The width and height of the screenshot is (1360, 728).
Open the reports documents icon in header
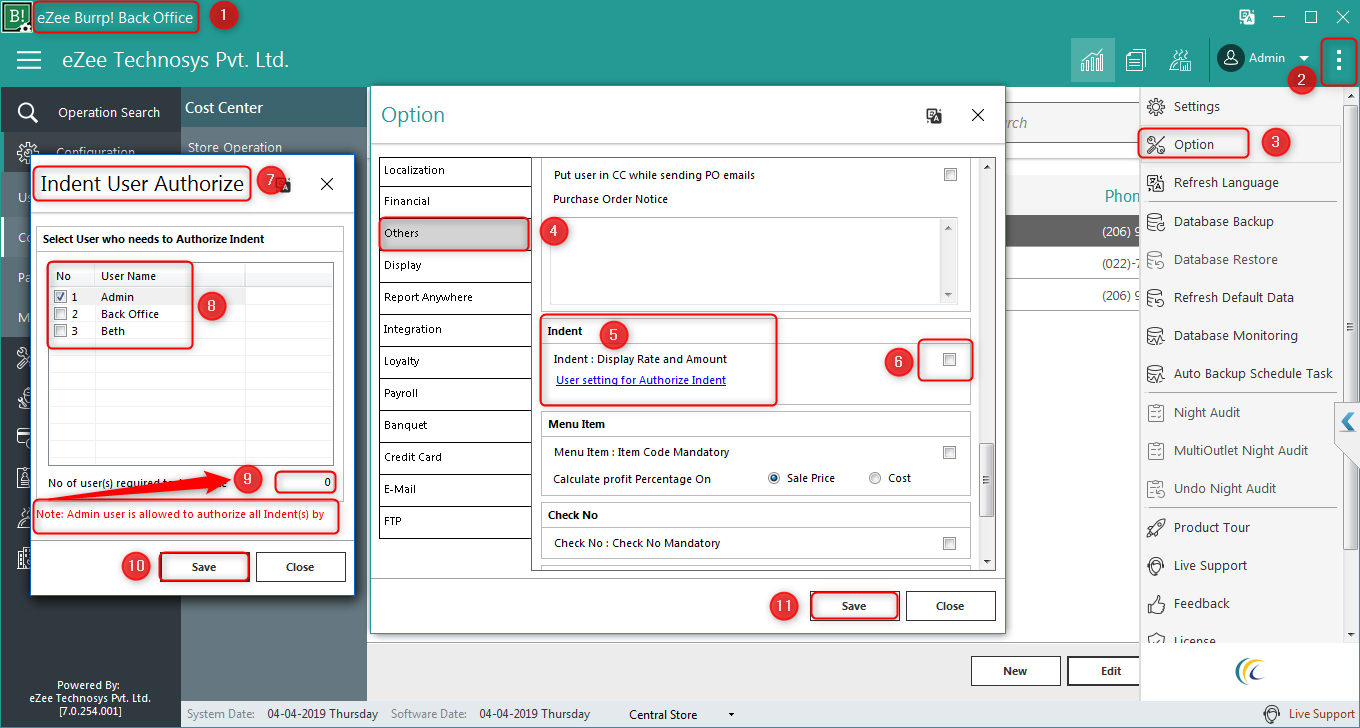coord(1135,60)
